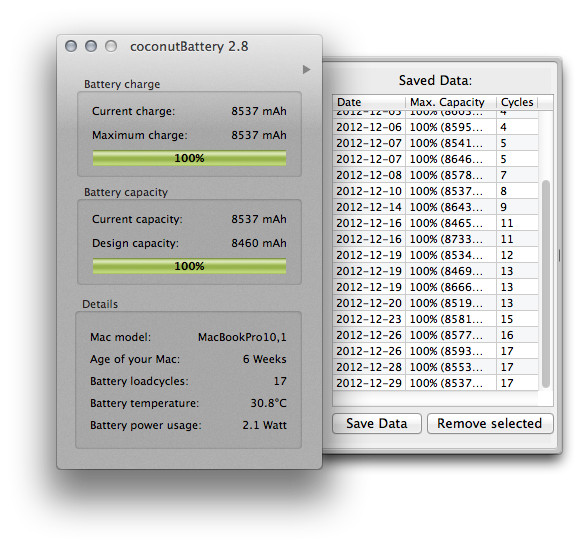Image resolution: width=578 pixels, height=548 pixels.
Task: Select the 2012-12-06 saved data row
Action: click(435, 127)
